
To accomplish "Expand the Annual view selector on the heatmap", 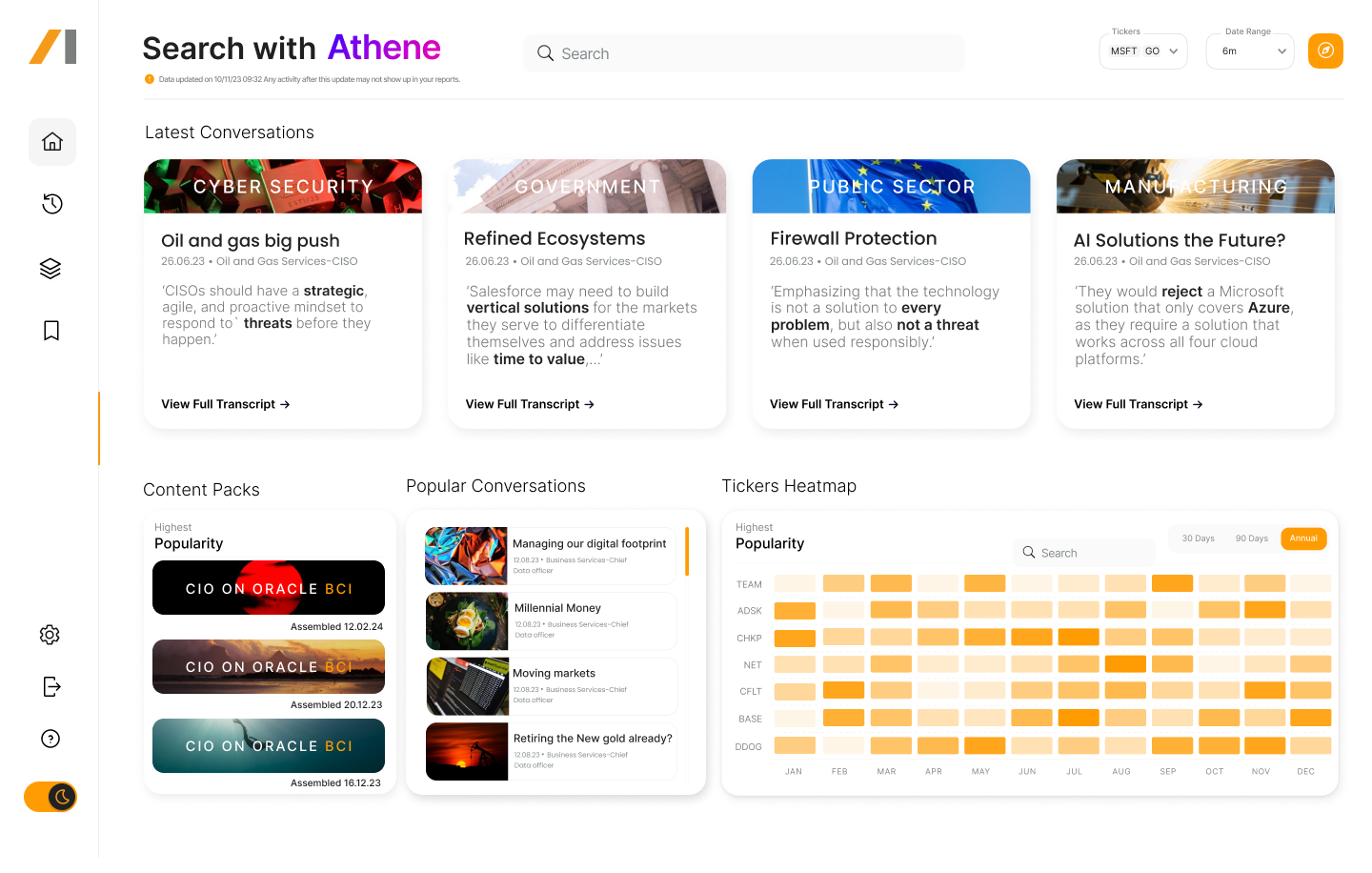I will pos(1303,538).
